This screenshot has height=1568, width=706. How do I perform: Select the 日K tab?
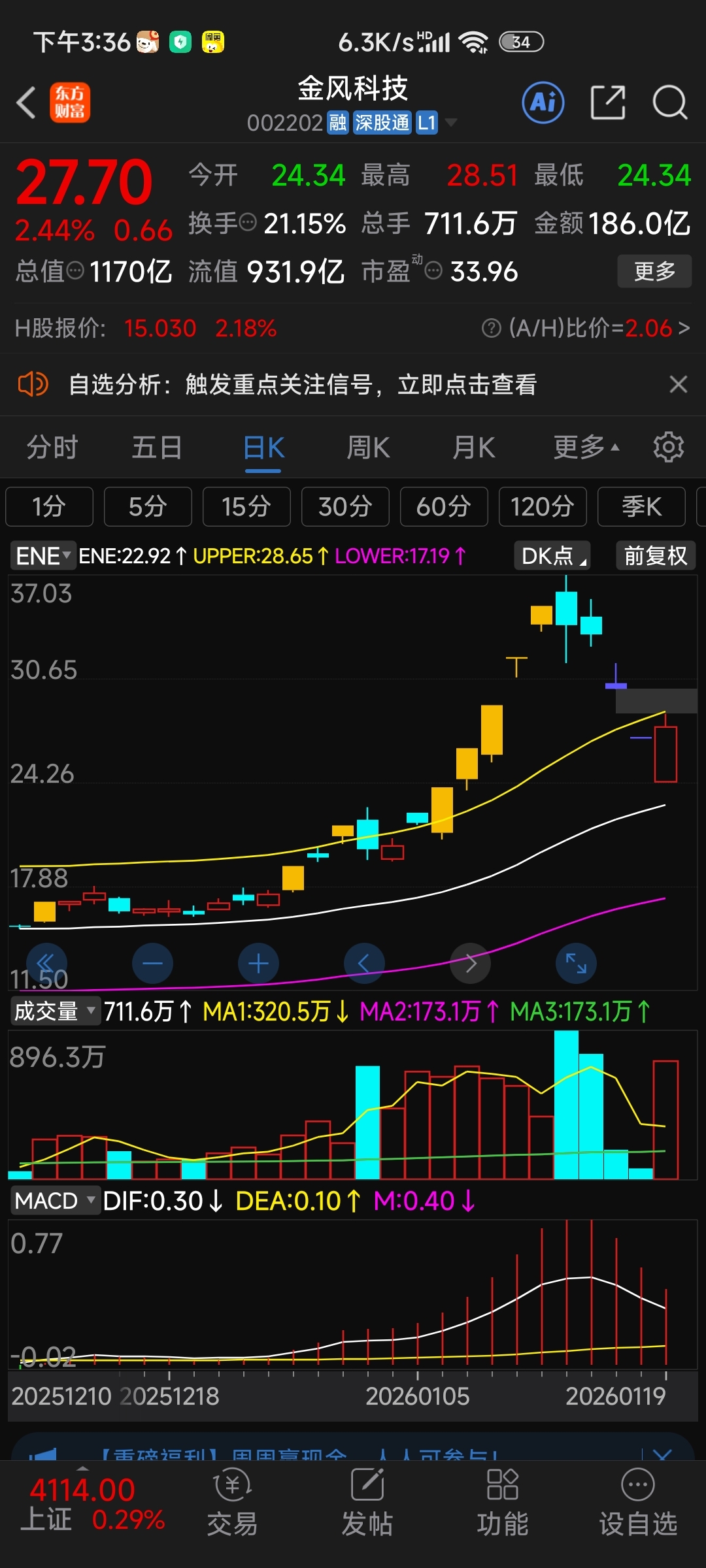[263, 448]
